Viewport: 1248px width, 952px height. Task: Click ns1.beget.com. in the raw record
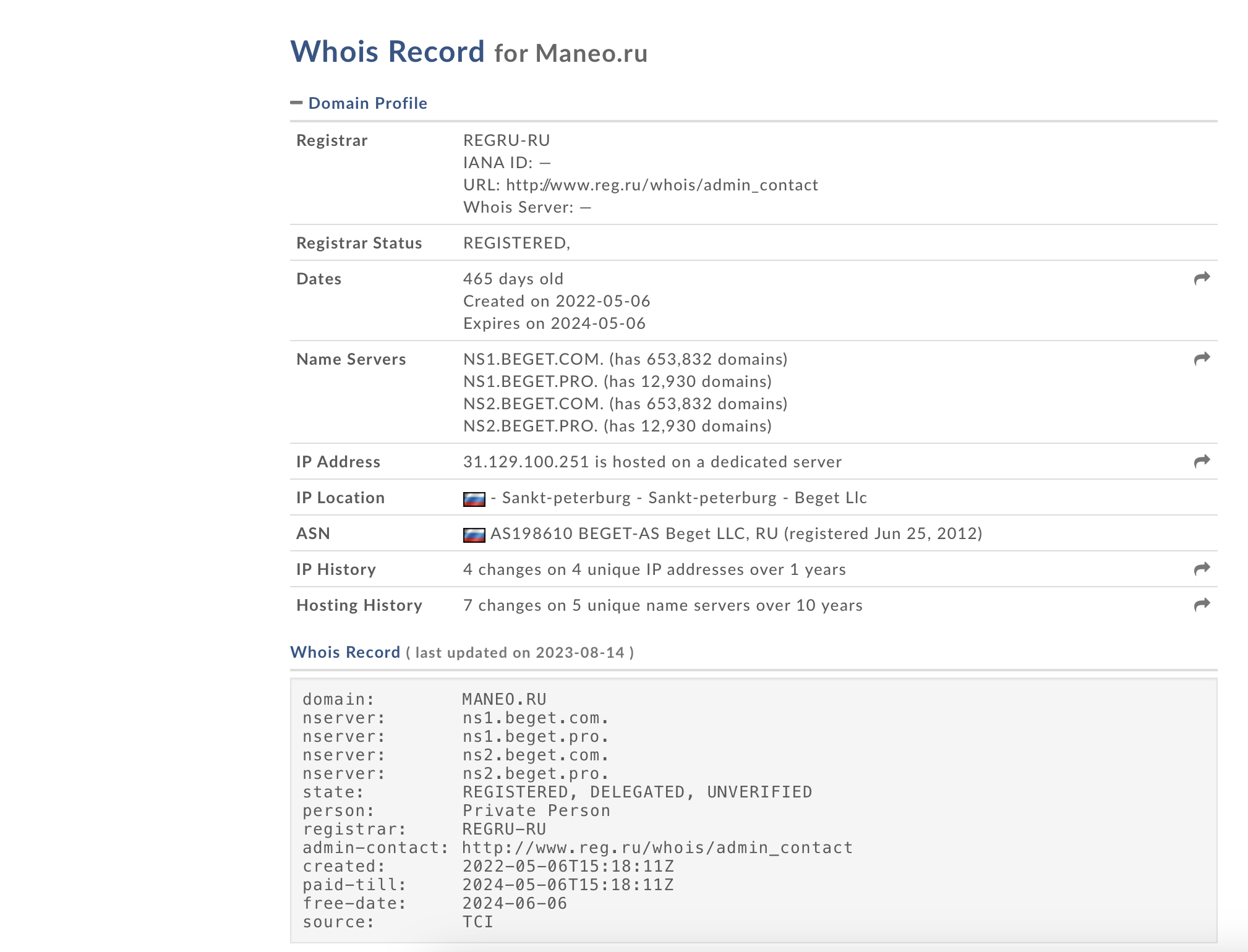[536, 718]
